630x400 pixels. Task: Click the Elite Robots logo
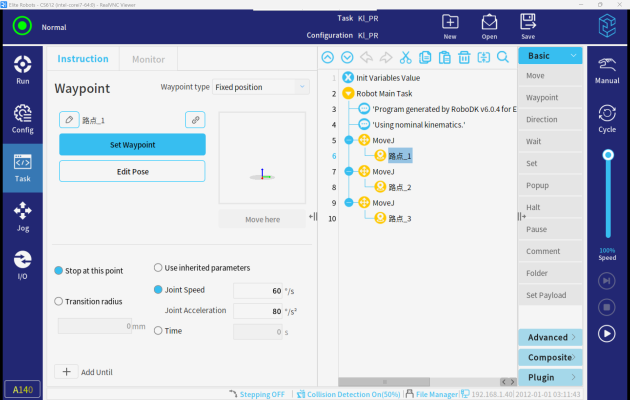click(x=607, y=26)
